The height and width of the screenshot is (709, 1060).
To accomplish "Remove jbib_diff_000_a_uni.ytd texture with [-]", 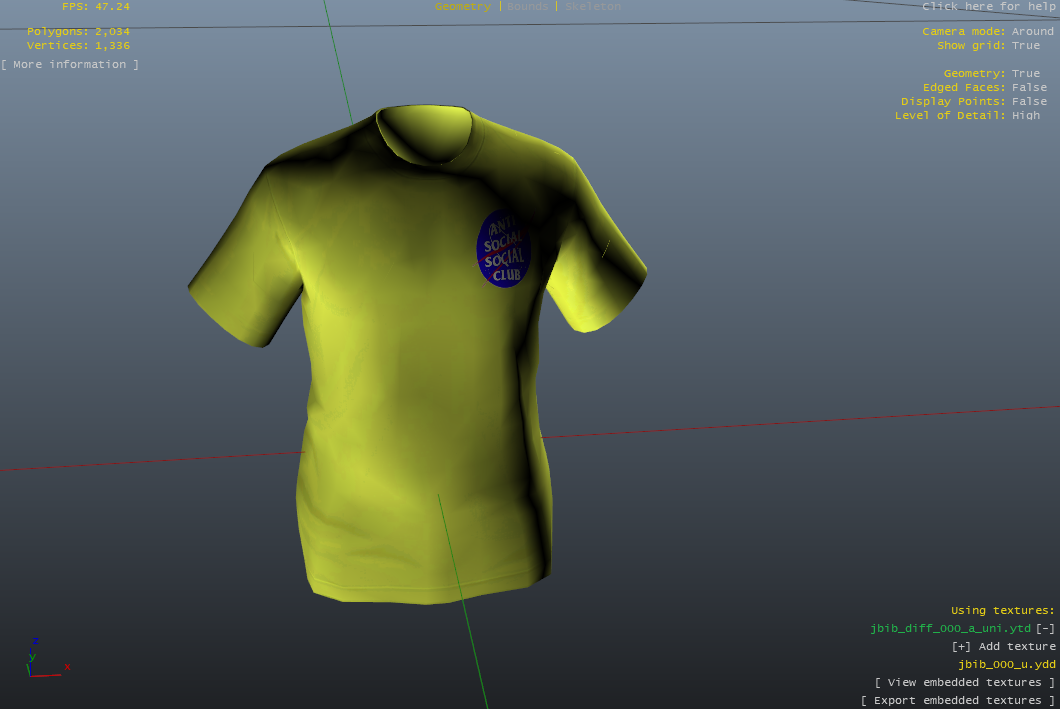I will coord(1045,629).
